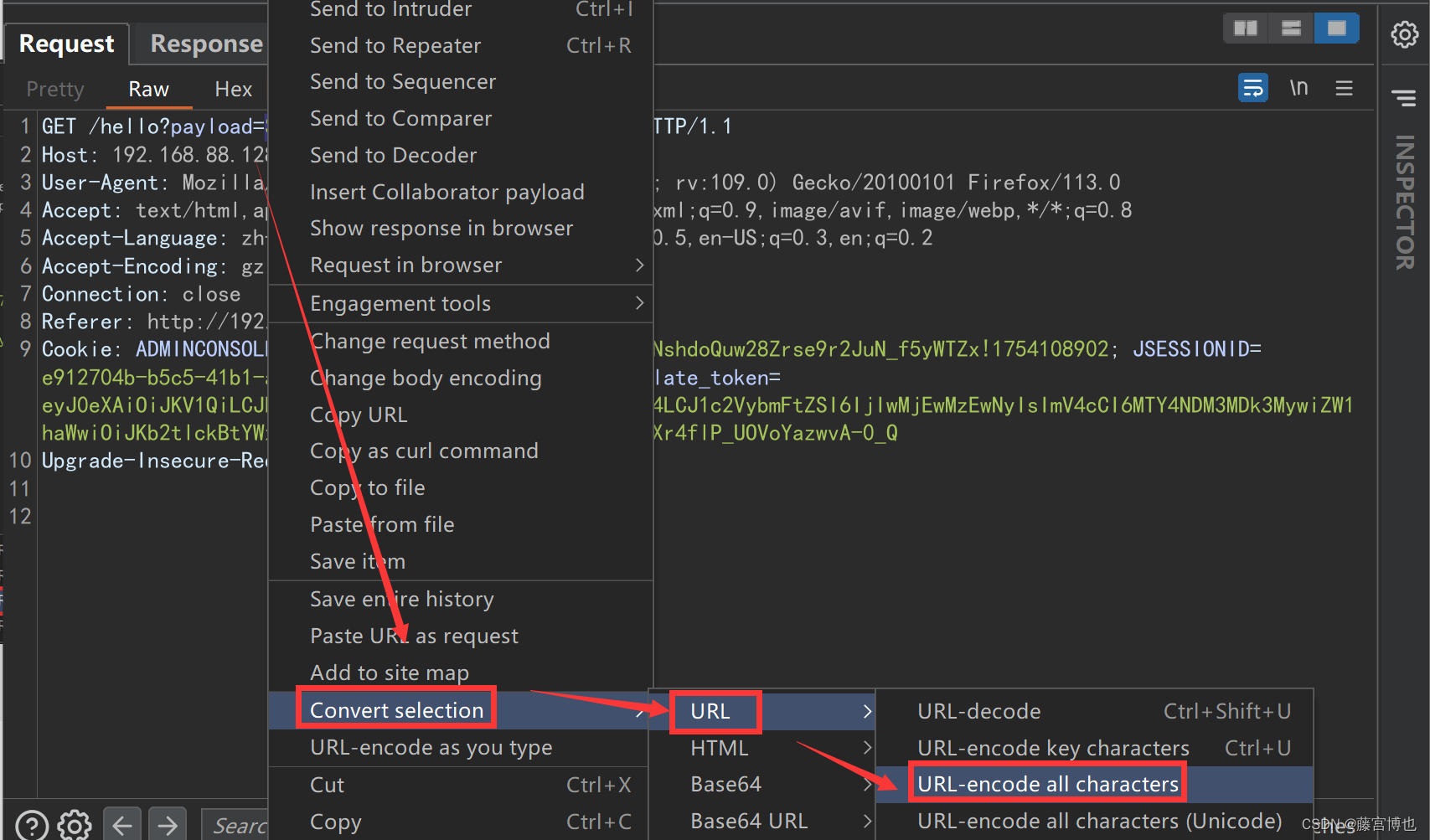Screen dimensions: 1430x840
Task: Click the GET /hello?payload request line
Action: click(x=154, y=126)
